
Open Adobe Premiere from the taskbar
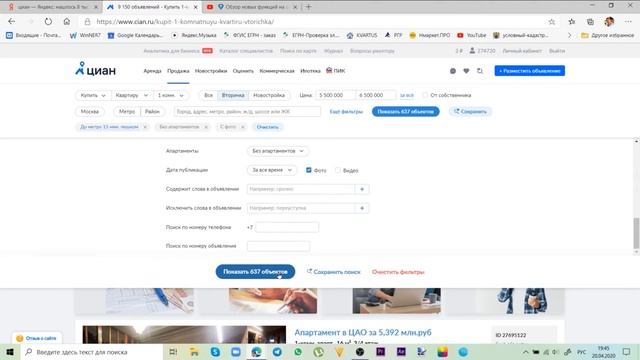(380, 352)
